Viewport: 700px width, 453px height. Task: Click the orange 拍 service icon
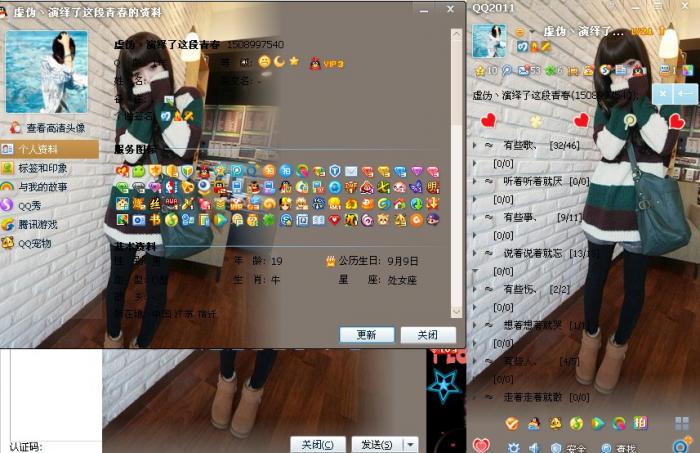[x=269, y=171]
